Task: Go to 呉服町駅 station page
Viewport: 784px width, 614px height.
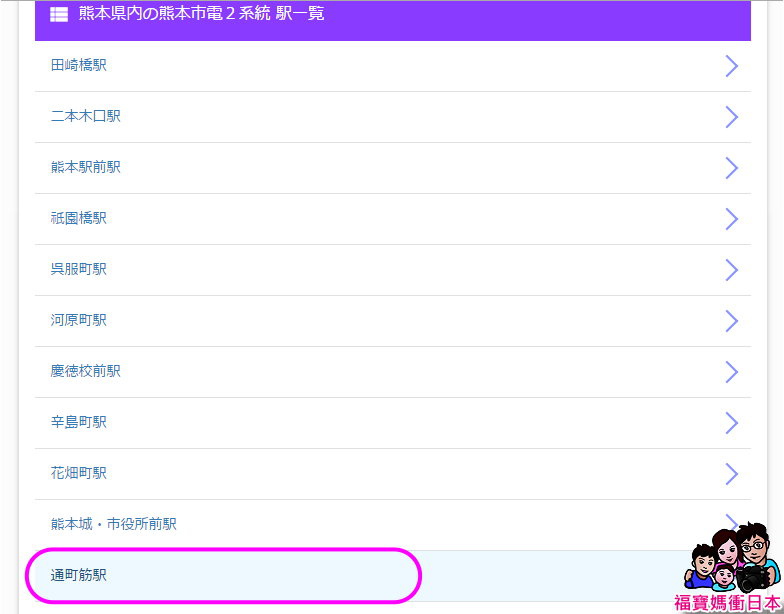Action: tap(392, 270)
